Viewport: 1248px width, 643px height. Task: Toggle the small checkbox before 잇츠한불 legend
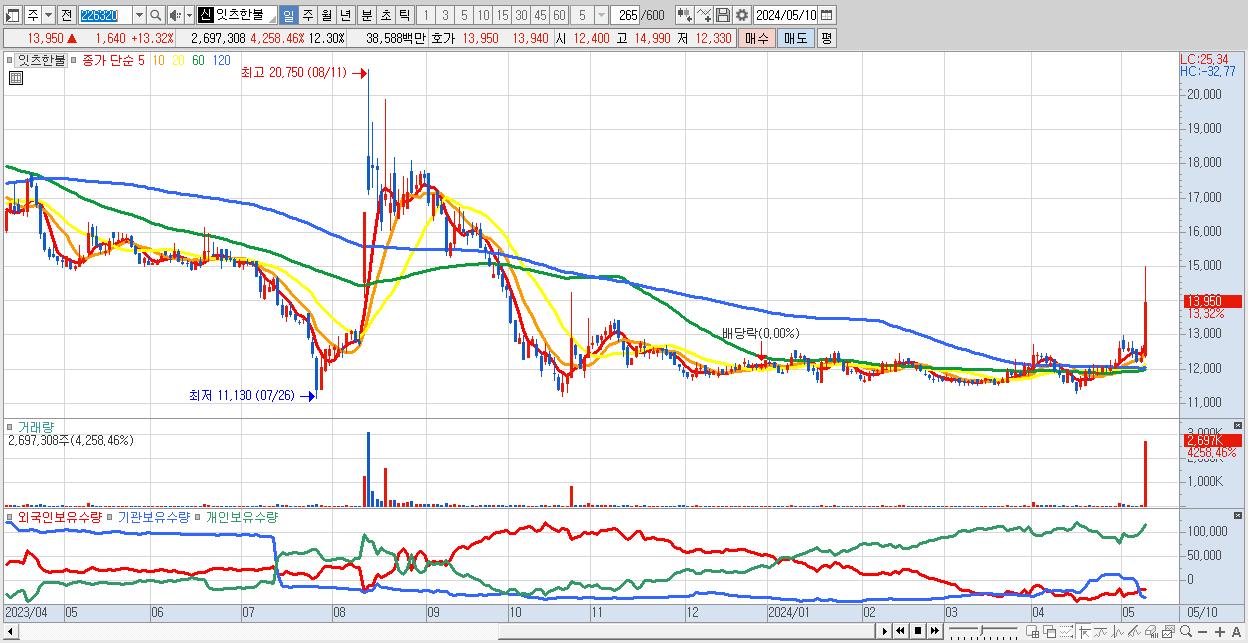(11, 60)
